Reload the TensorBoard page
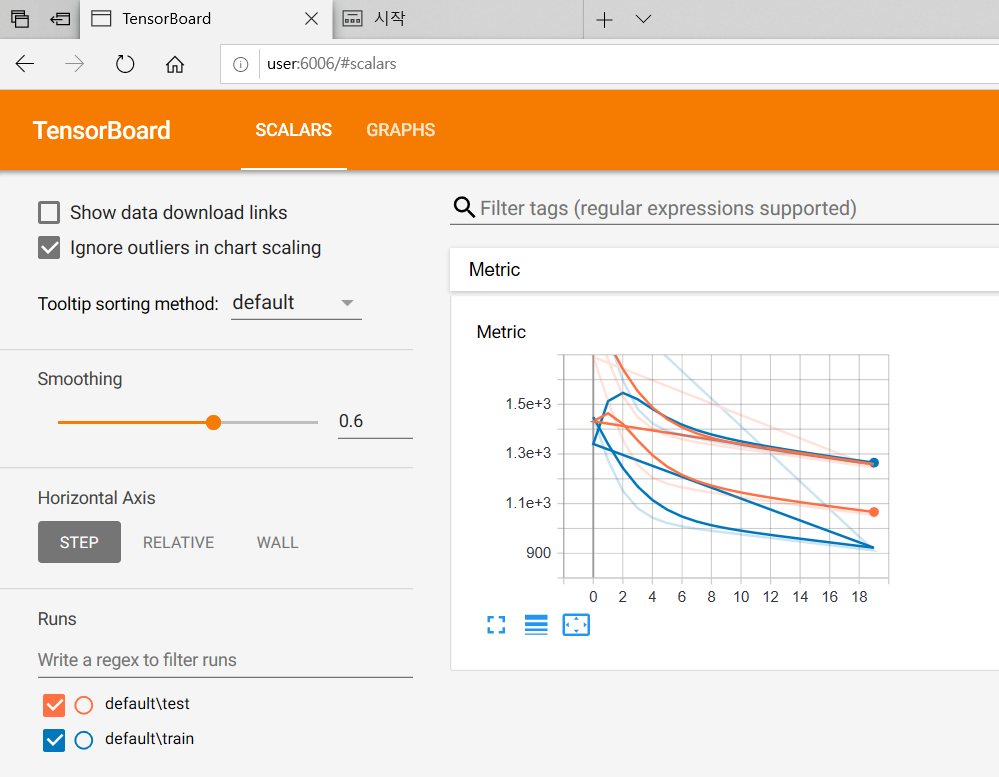This screenshot has width=999, height=777. click(x=125, y=64)
